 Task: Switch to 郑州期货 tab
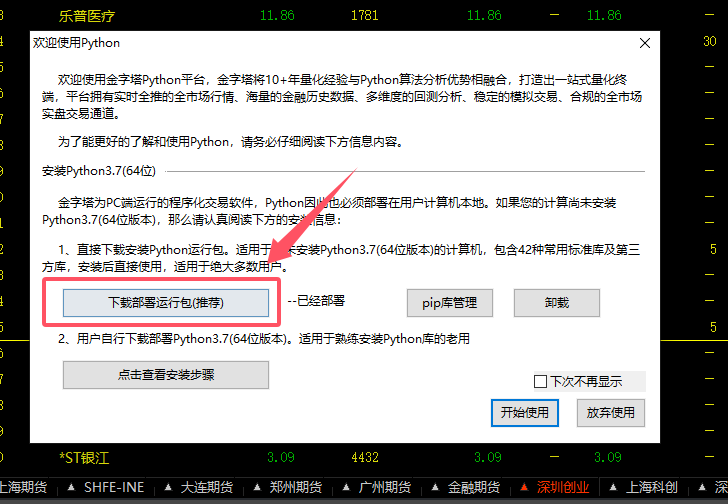[296, 487]
